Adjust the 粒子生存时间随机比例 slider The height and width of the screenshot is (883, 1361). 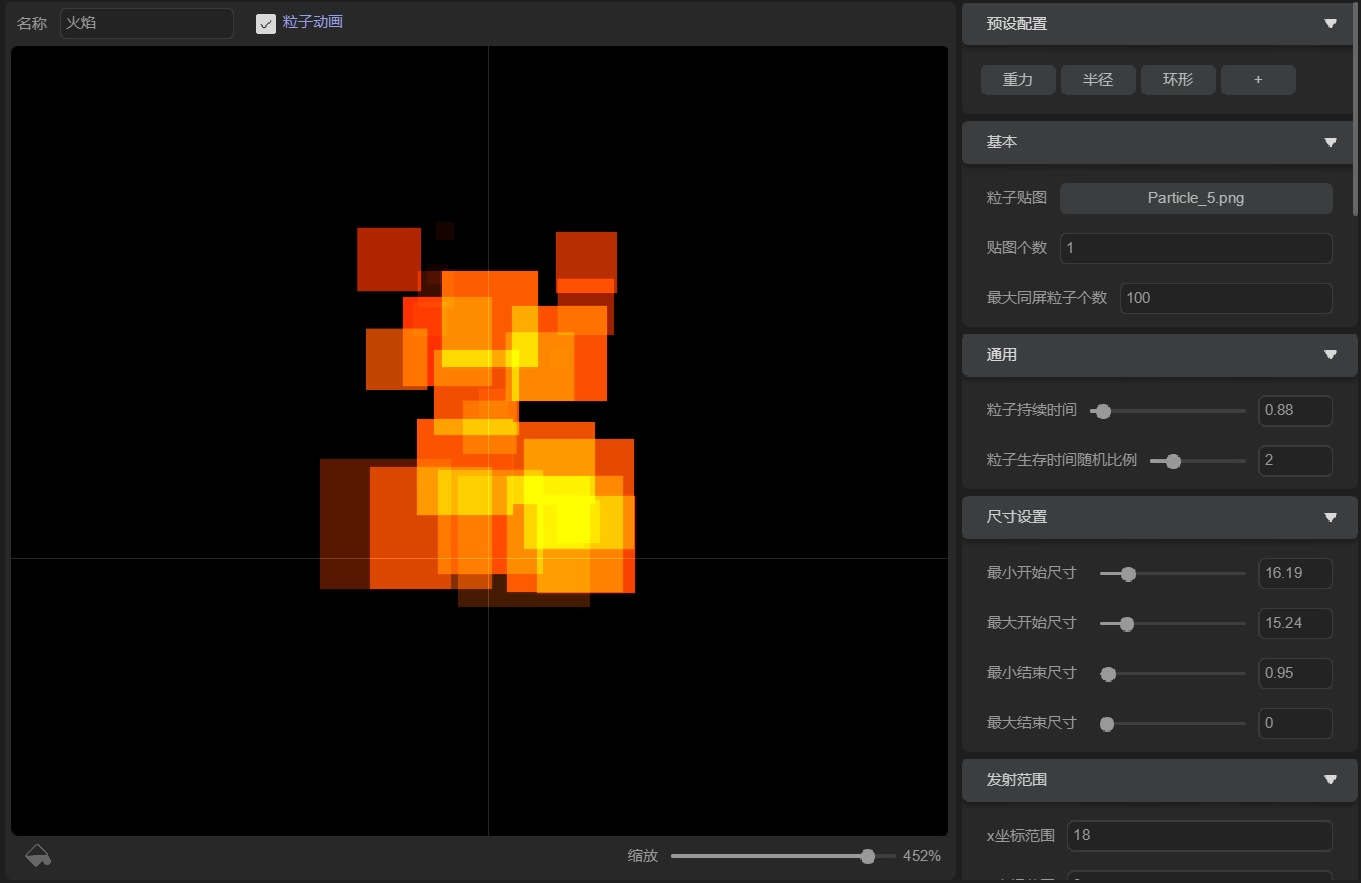[x=1198, y=461]
